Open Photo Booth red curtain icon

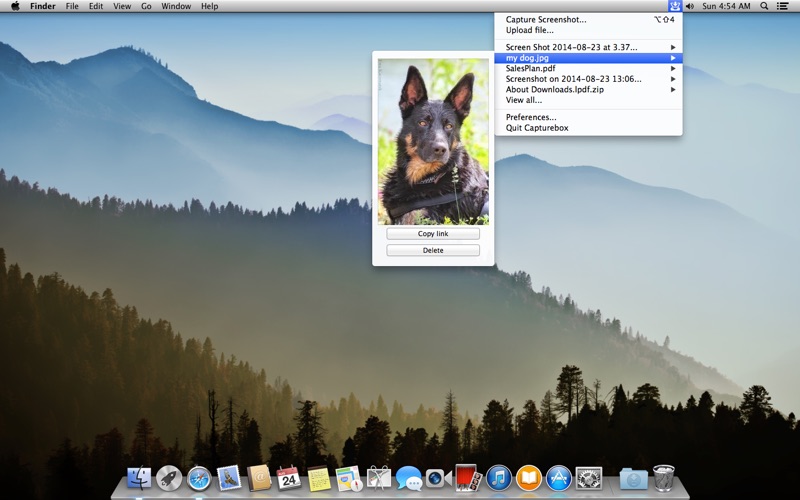(x=468, y=478)
